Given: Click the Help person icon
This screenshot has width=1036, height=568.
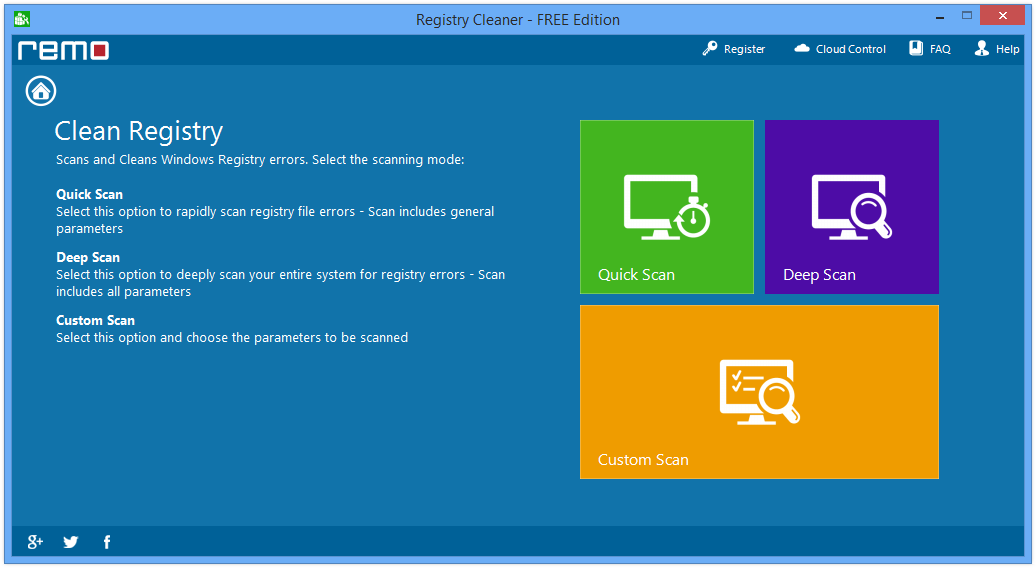Looking at the screenshot, I should click(982, 48).
